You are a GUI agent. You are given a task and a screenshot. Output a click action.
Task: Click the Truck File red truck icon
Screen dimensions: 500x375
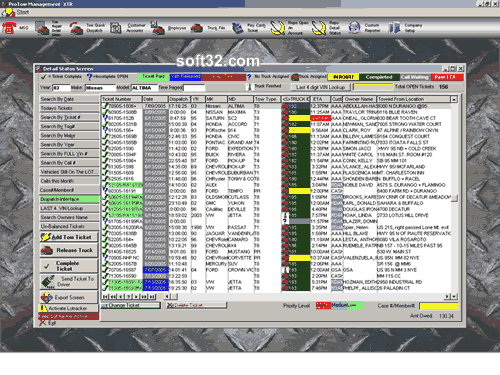pos(197,28)
